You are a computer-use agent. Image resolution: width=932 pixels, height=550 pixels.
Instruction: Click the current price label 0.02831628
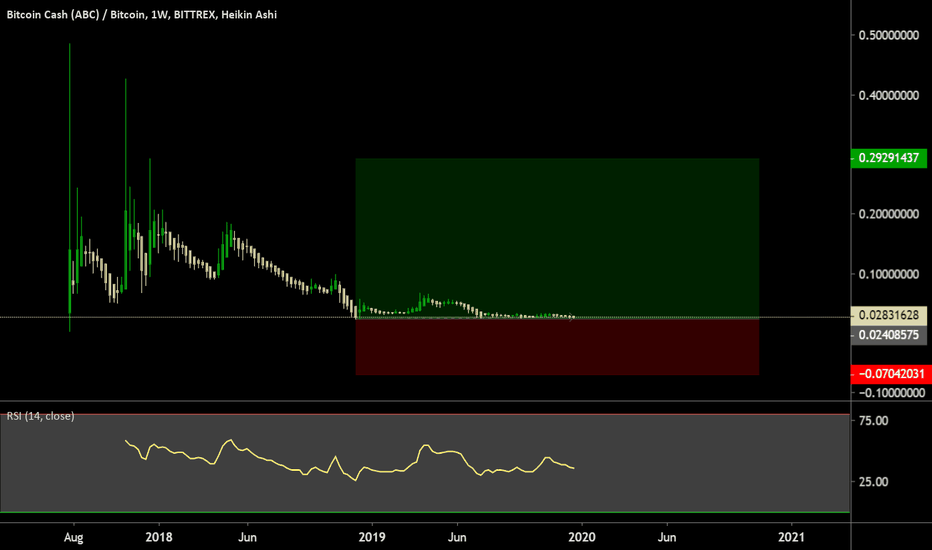pyautogui.click(x=889, y=315)
